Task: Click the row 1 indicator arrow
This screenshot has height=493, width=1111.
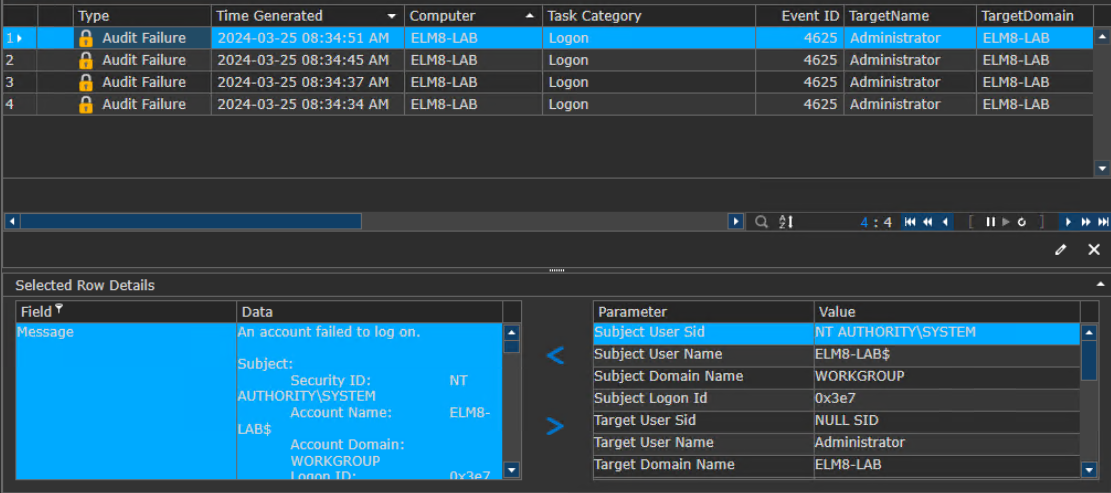Action: coord(21,38)
